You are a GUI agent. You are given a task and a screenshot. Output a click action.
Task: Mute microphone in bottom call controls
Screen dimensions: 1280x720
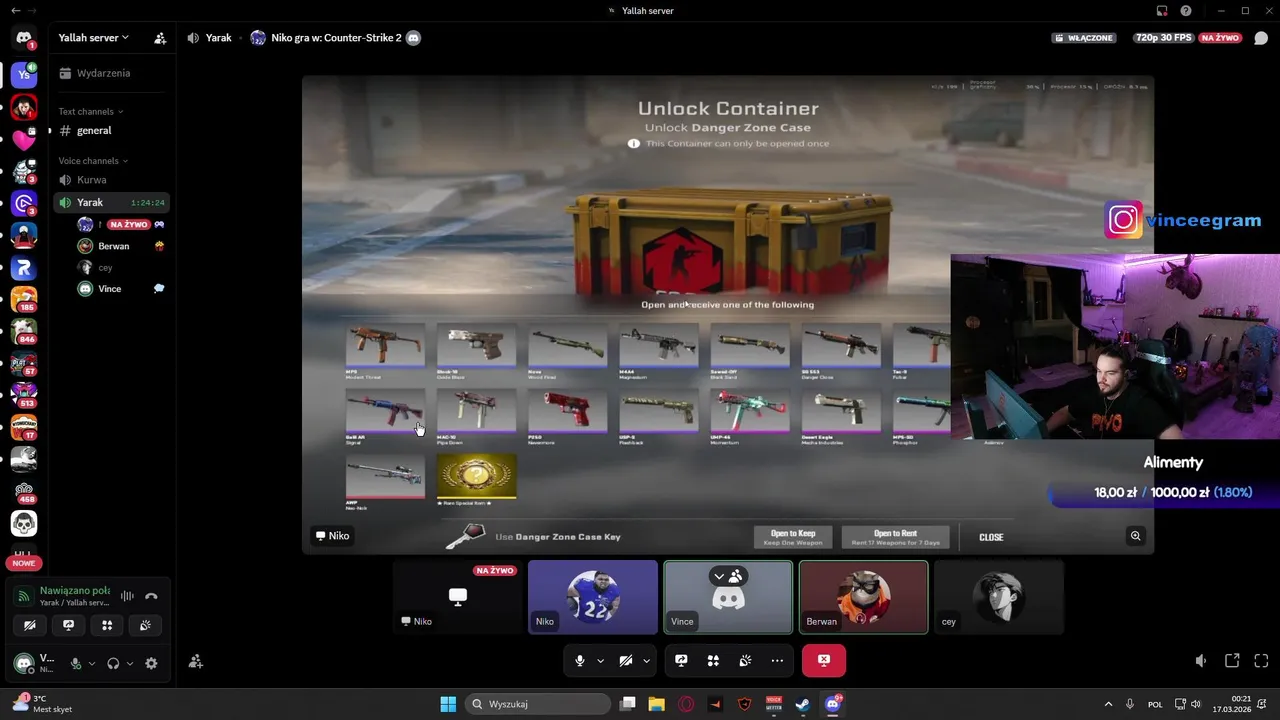point(580,661)
